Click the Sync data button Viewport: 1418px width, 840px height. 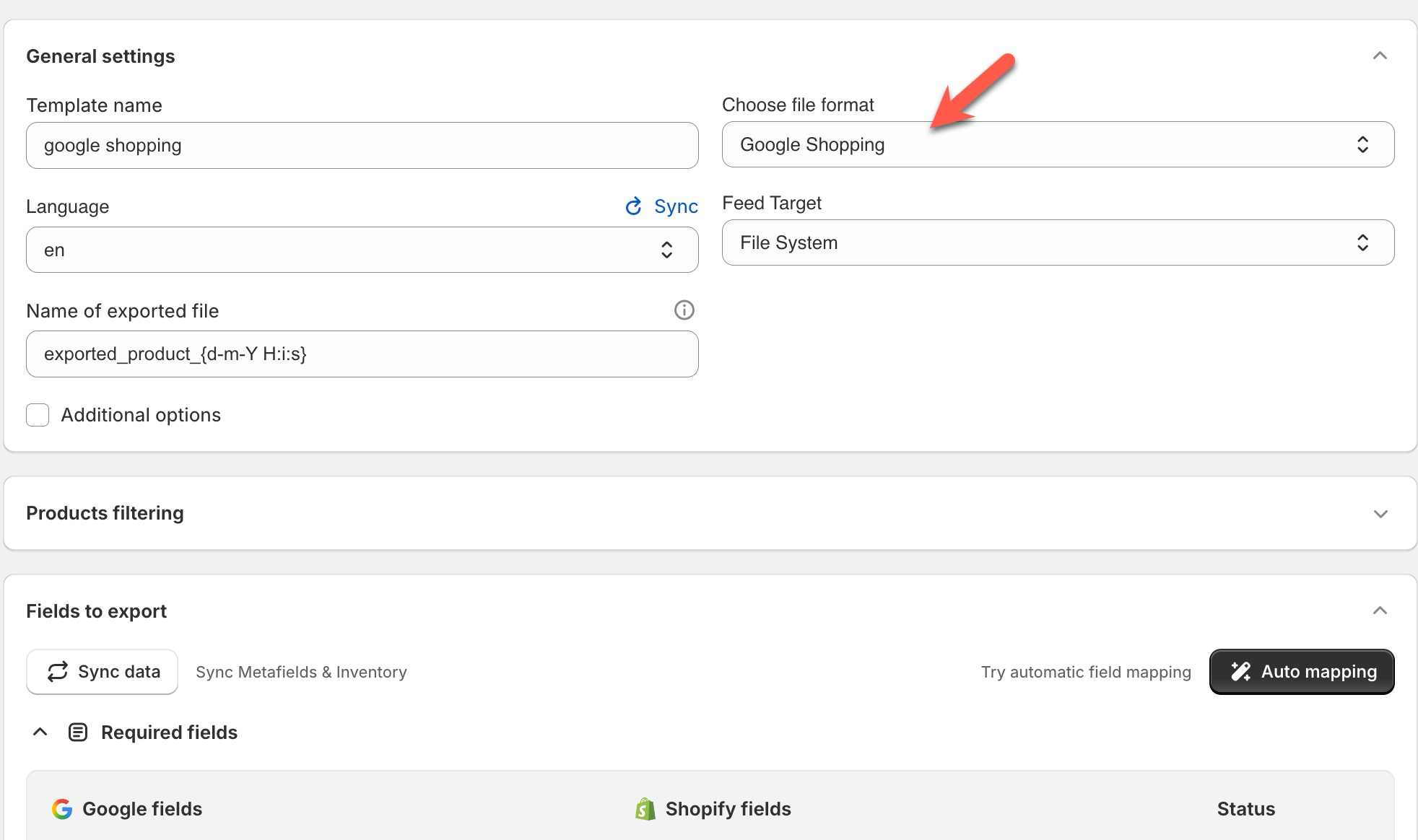coord(102,672)
